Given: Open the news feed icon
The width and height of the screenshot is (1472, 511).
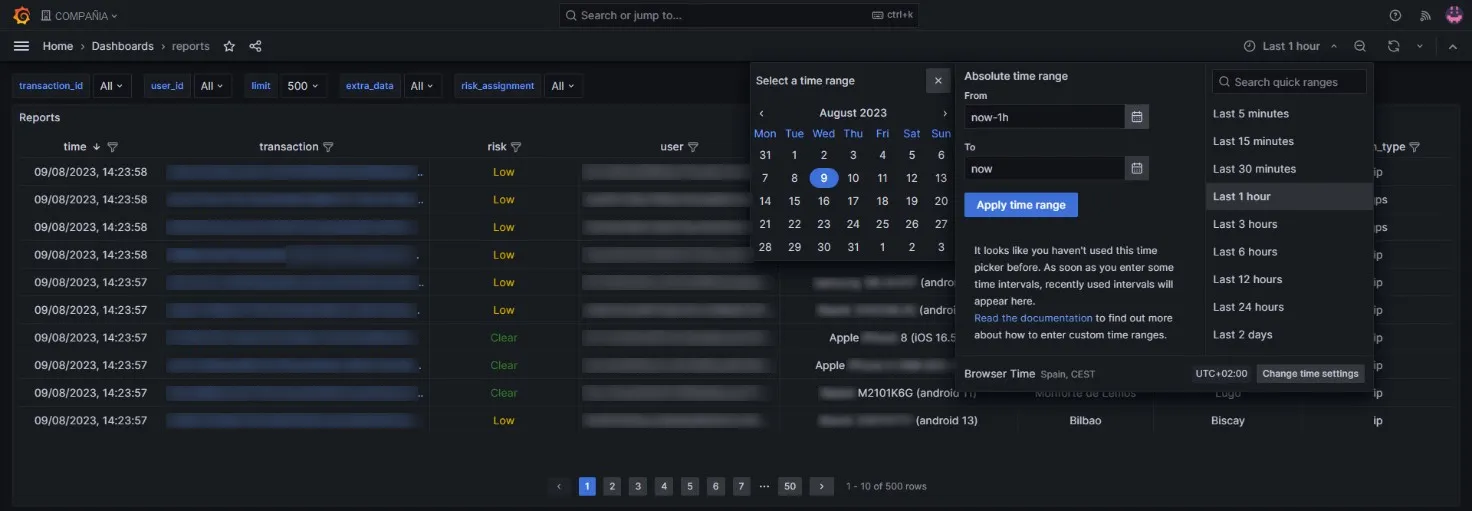Looking at the screenshot, I should [x=1425, y=16].
